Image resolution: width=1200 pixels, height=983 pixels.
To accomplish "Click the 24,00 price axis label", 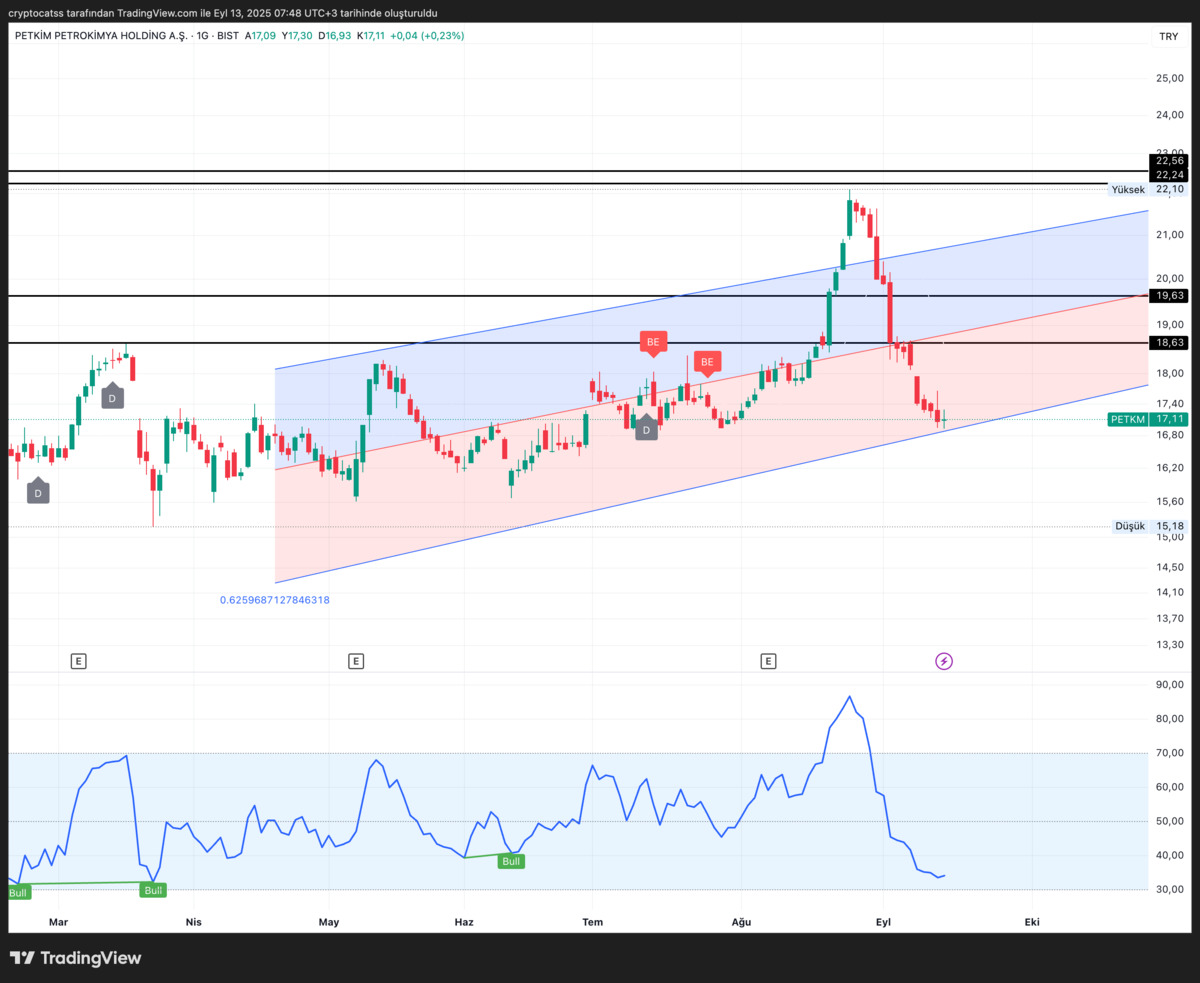I will pos(1169,115).
